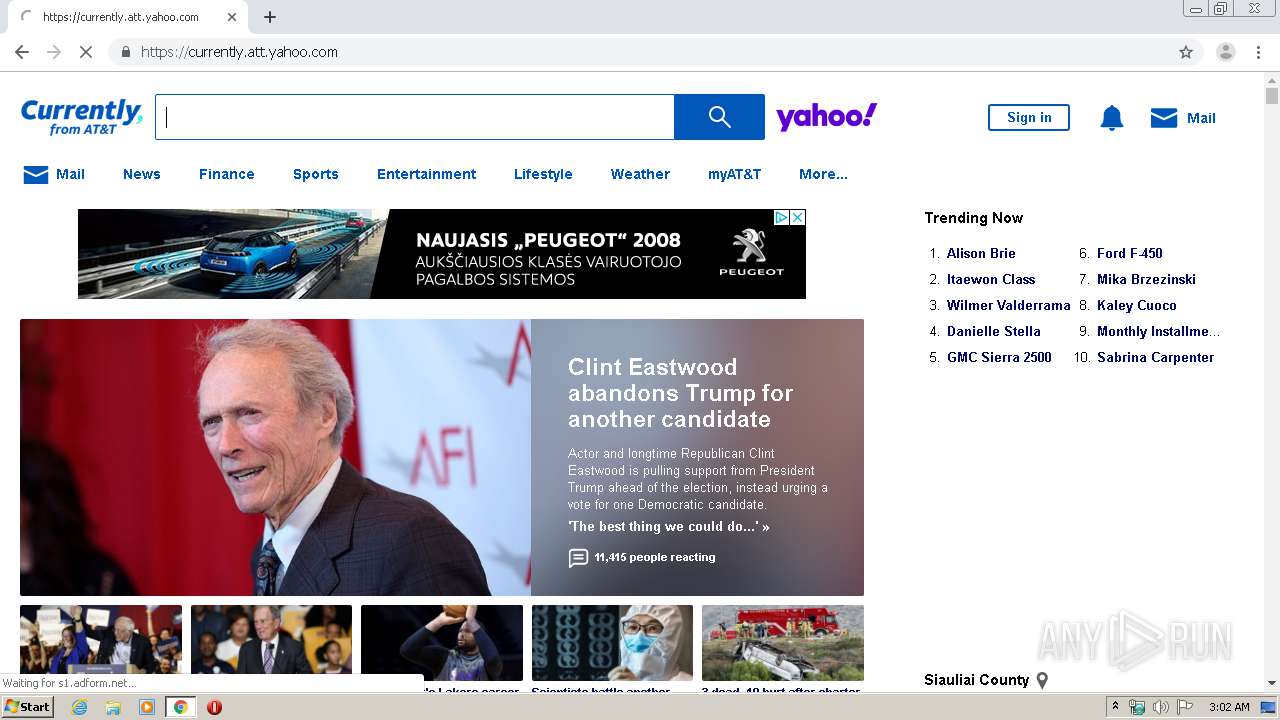Open the scientist in mask story thumbnail
The height and width of the screenshot is (720, 1280).
click(612, 643)
